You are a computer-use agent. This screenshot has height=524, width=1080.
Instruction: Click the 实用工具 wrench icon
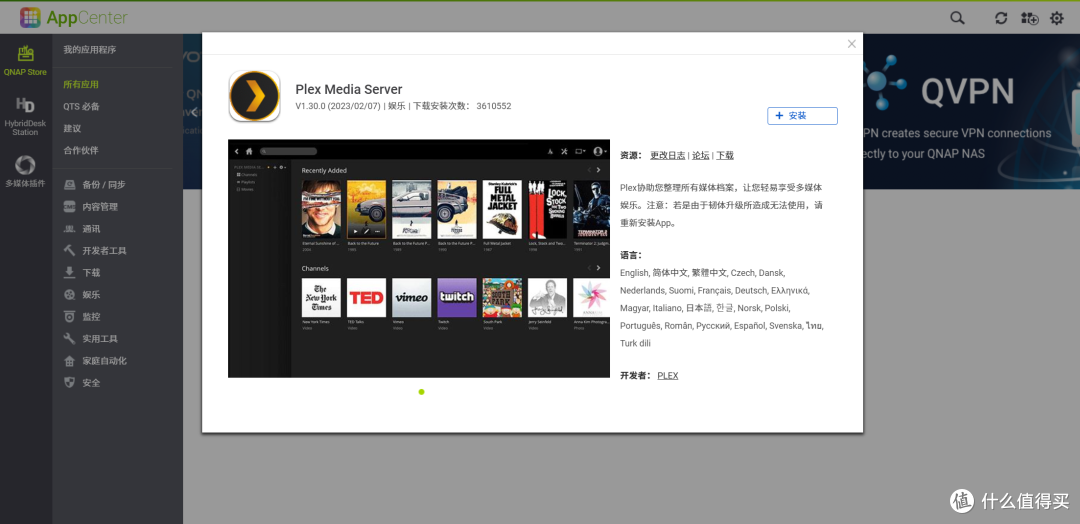[69, 339]
